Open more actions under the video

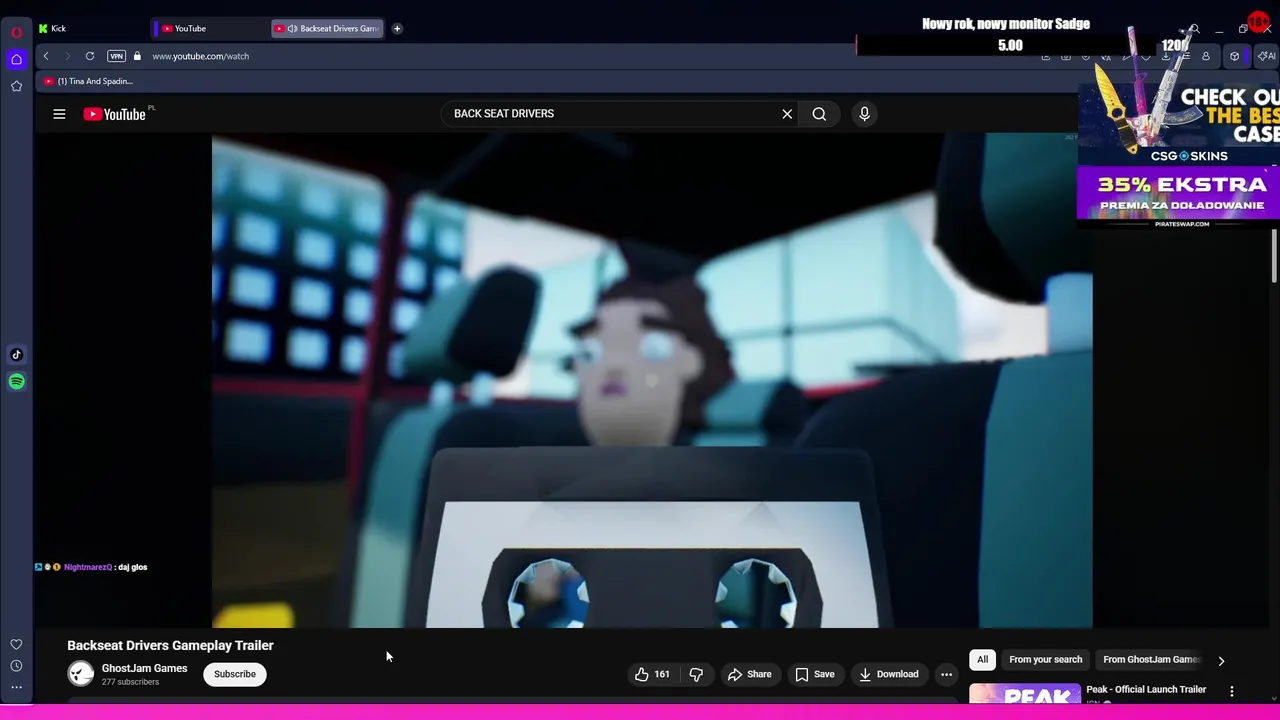(x=946, y=674)
